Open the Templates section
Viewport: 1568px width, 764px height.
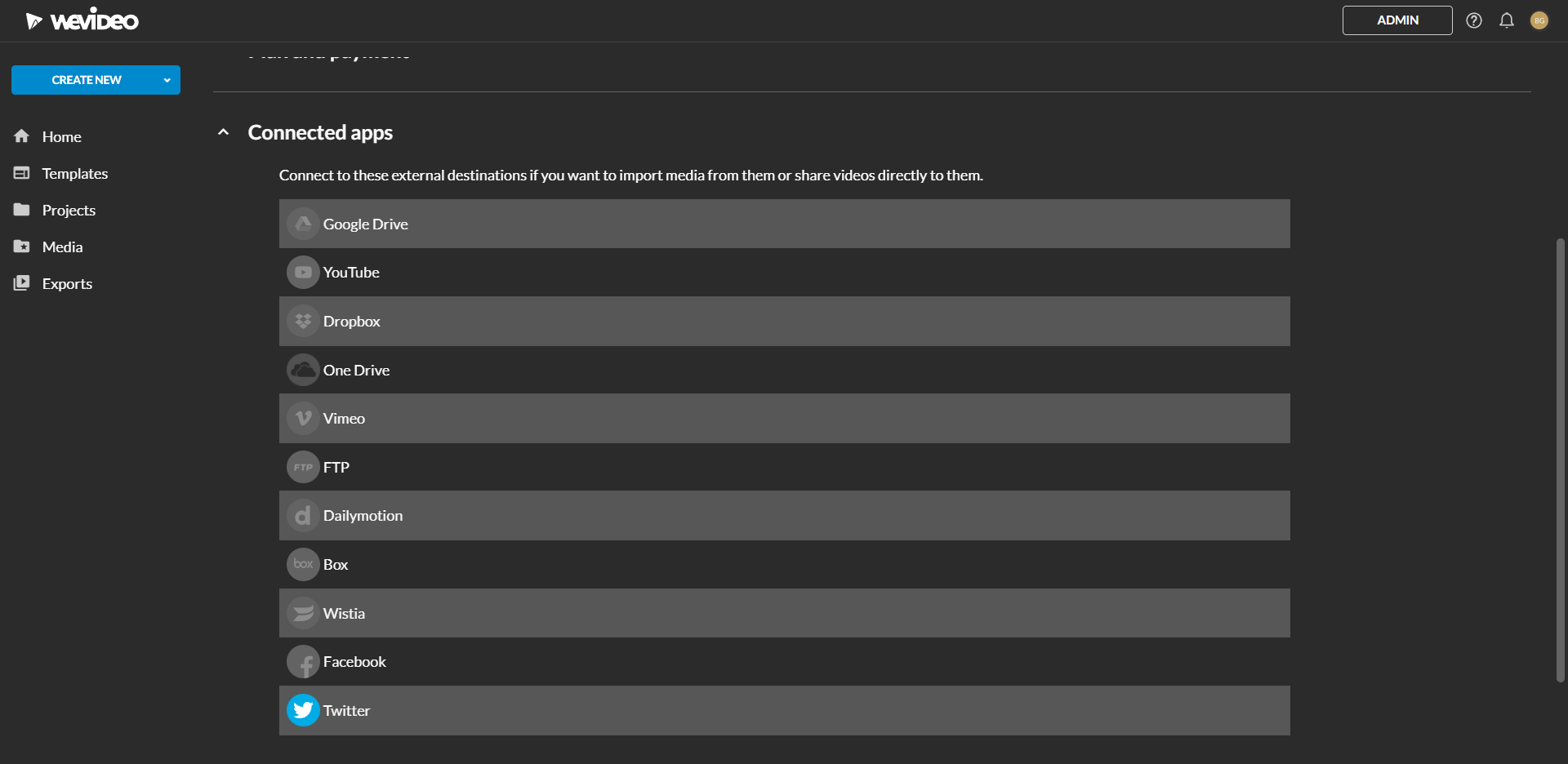tap(75, 173)
